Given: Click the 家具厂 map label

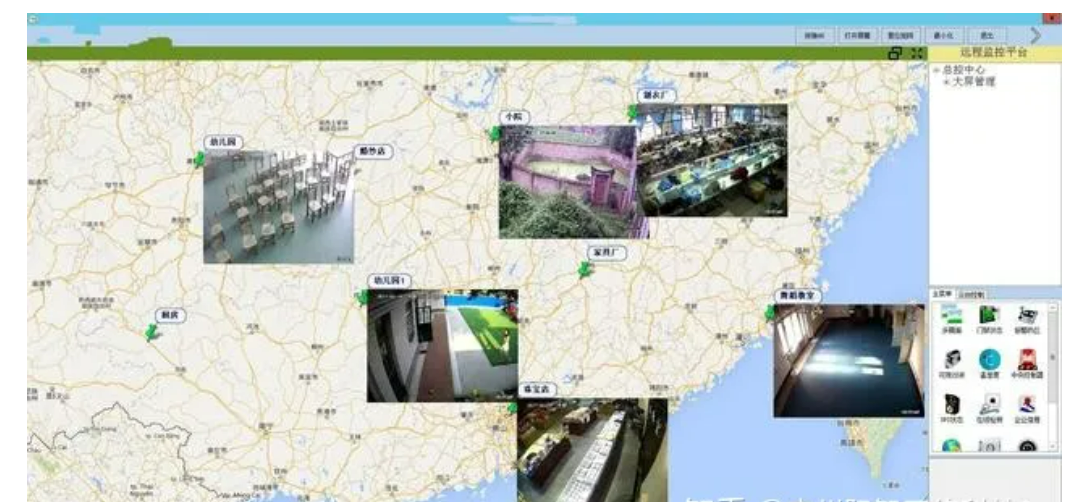Looking at the screenshot, I should (607, 253).
